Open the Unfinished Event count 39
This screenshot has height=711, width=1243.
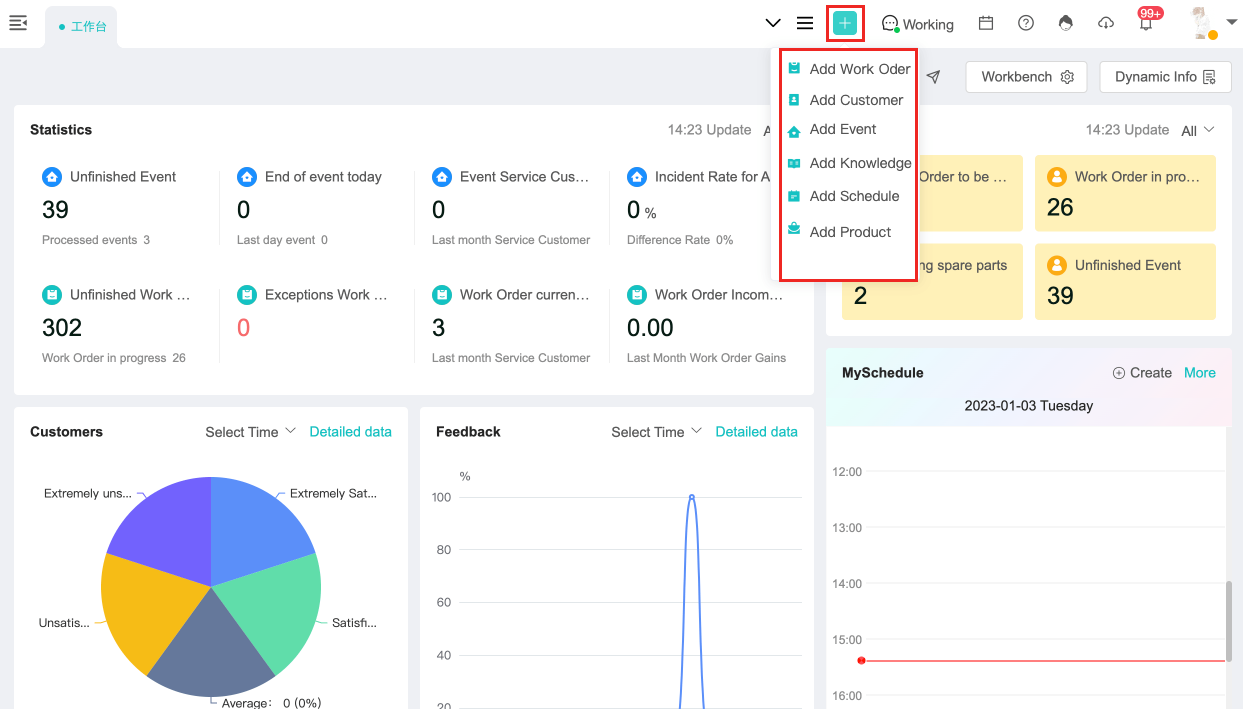click(55, 210)
